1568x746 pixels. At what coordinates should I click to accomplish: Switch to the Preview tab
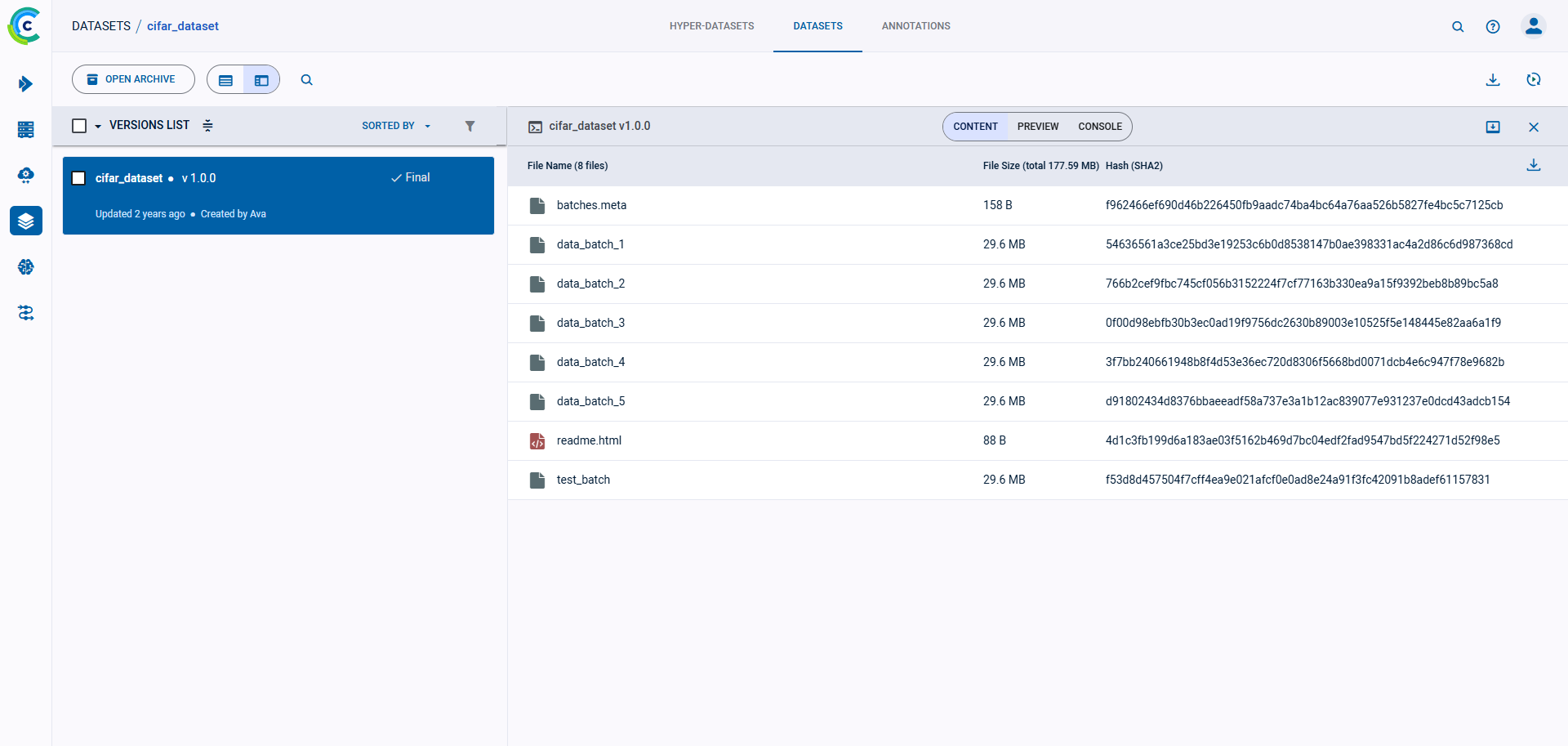(1037, 127)
